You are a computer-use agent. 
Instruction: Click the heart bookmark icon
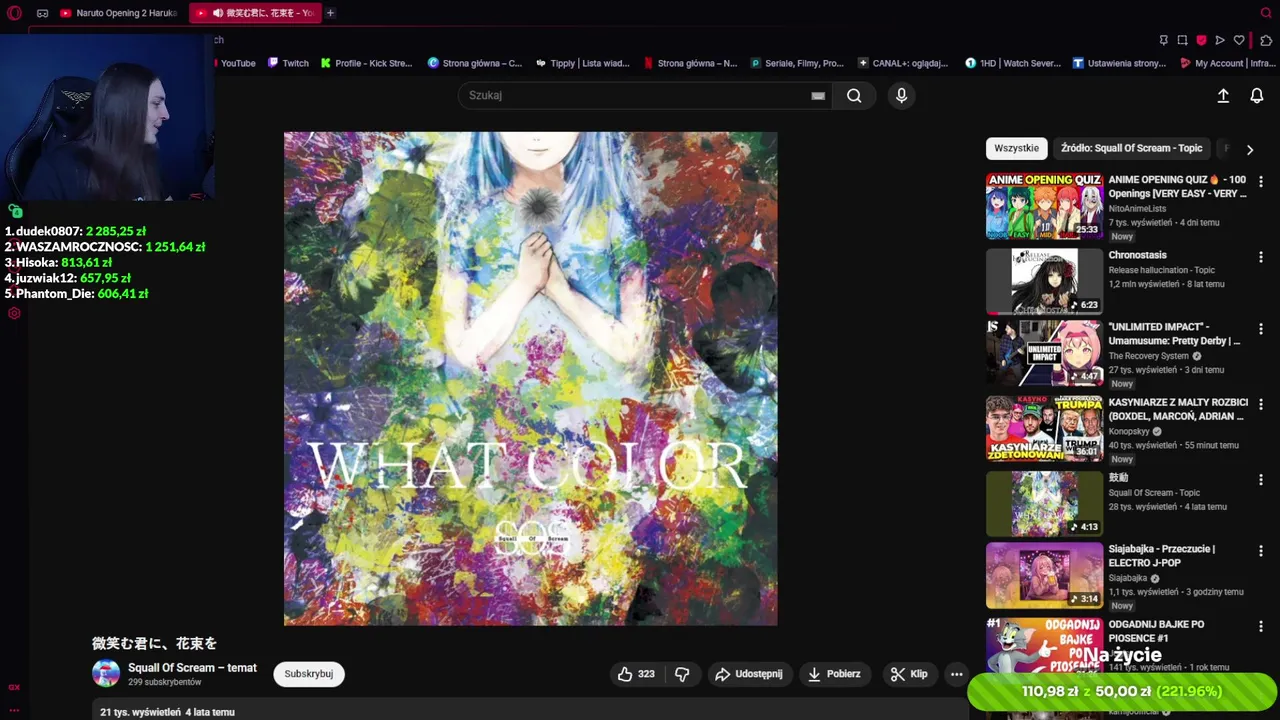1239,40
